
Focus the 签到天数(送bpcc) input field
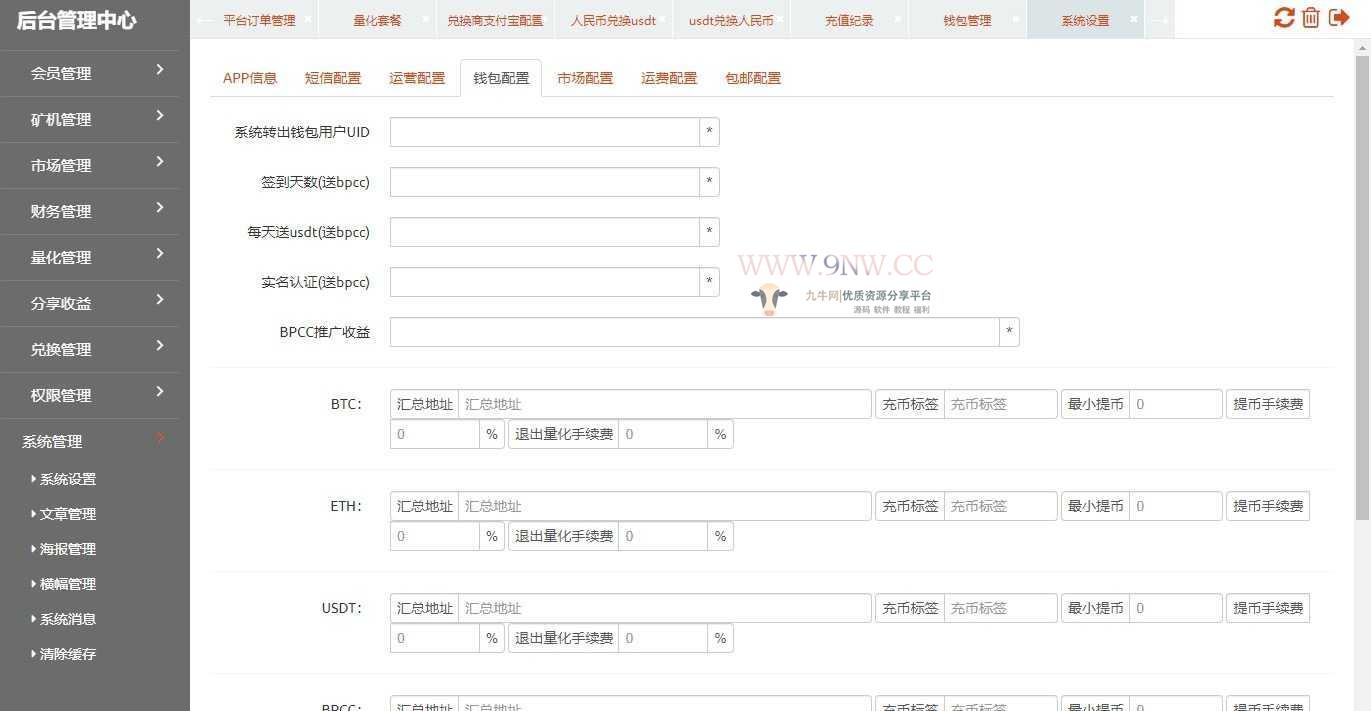[544, 182]
